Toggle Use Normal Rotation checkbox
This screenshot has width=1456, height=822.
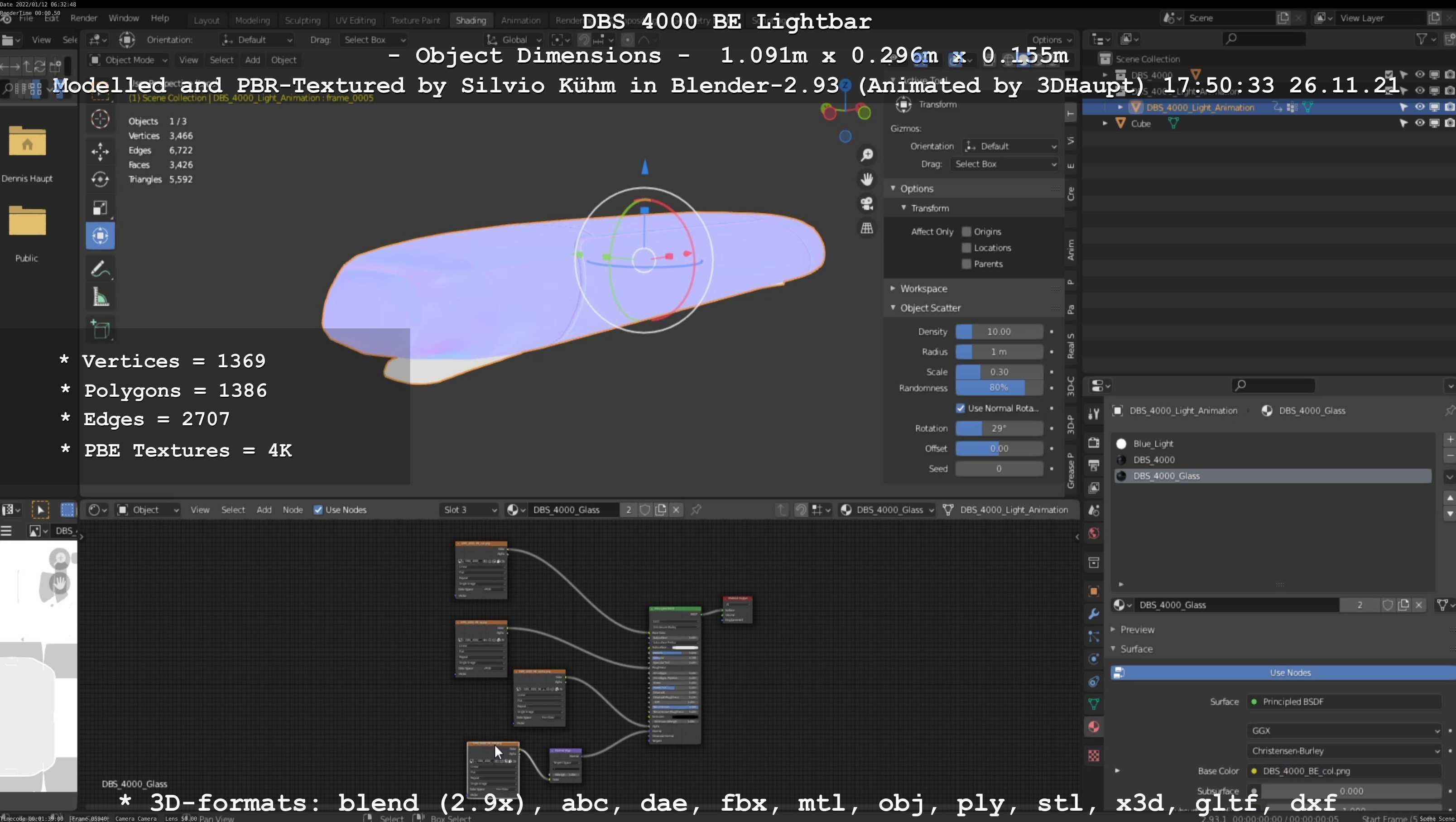(x=960, y=408)
